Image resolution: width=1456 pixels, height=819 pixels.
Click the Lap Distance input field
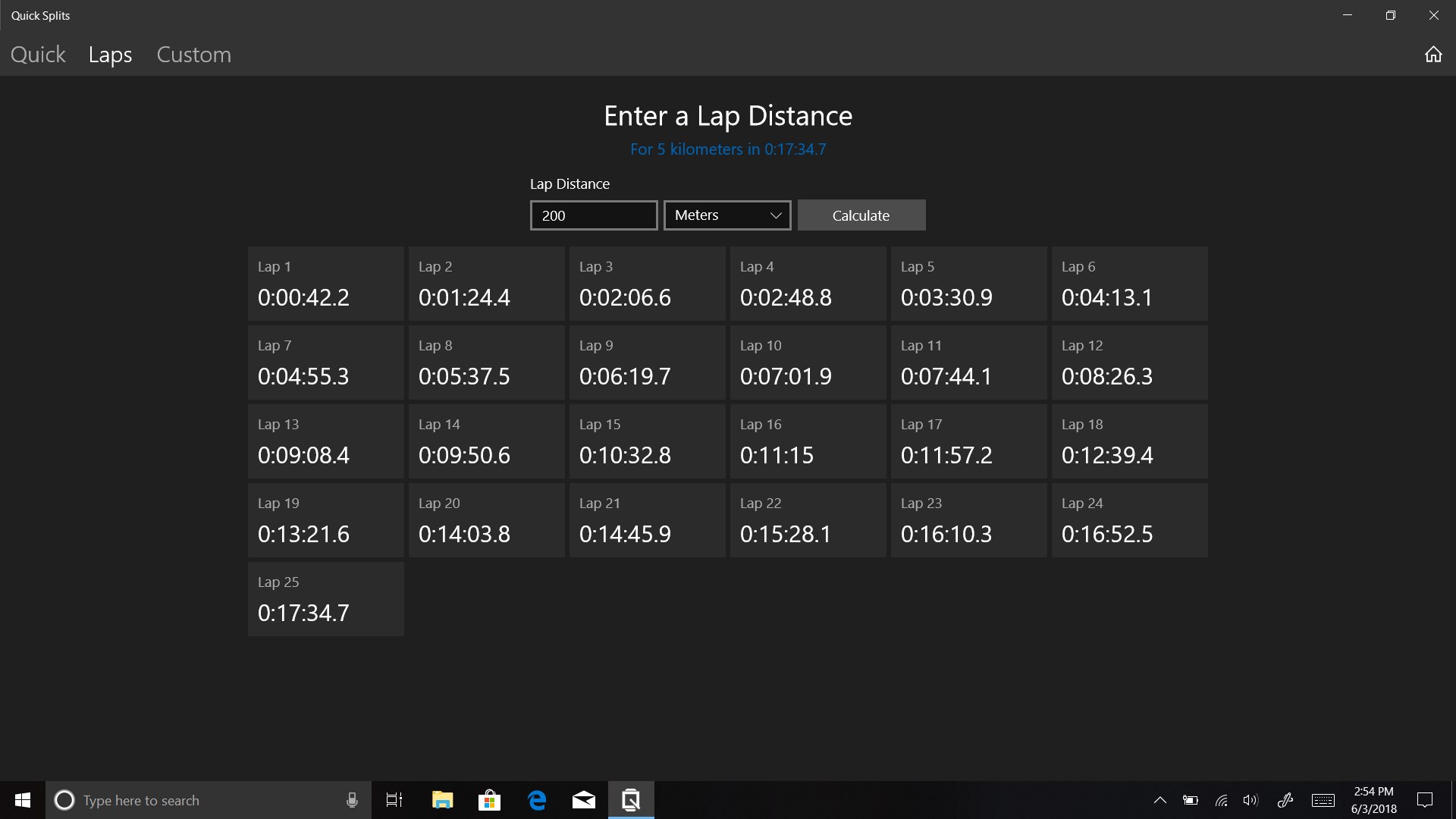[x=593, y=215]
